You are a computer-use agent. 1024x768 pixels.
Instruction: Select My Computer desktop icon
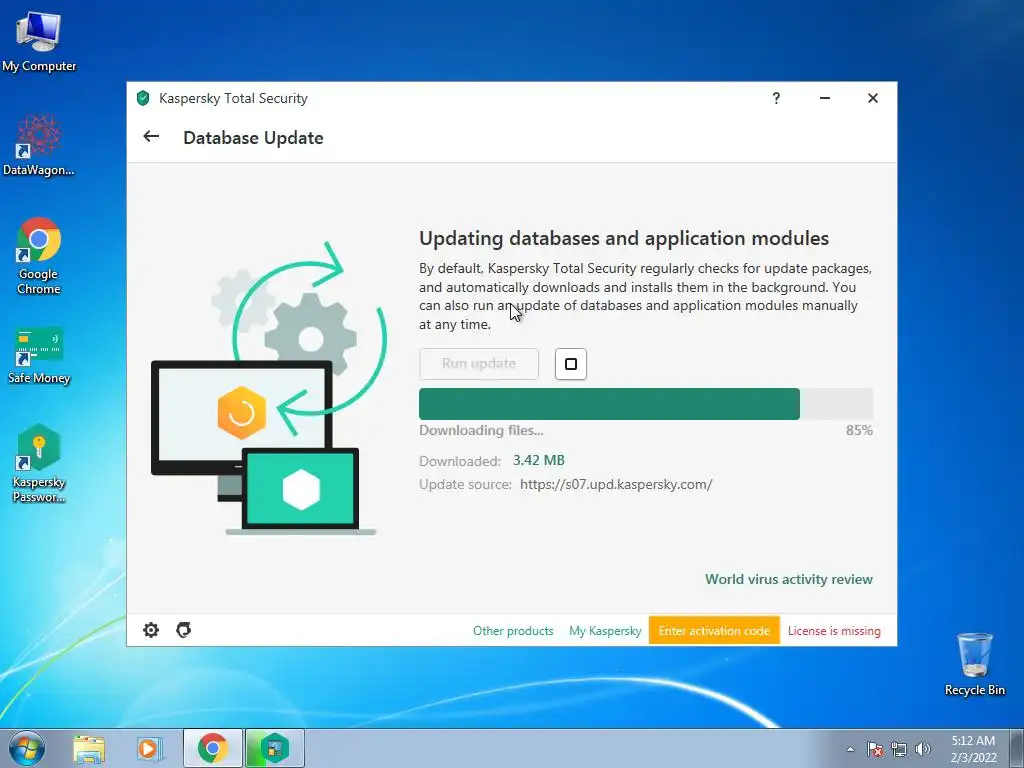click(x=39, y=41)
